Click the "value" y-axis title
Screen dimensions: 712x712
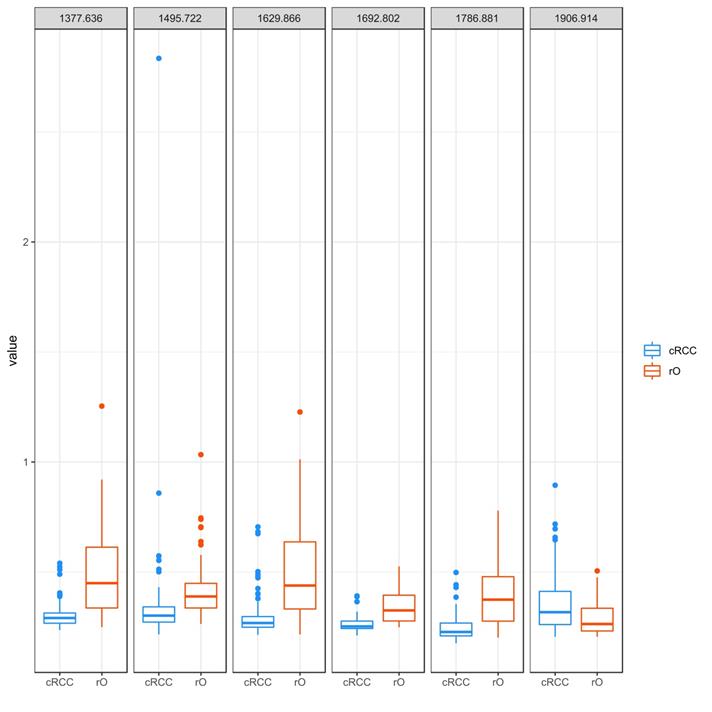[13, 350]
